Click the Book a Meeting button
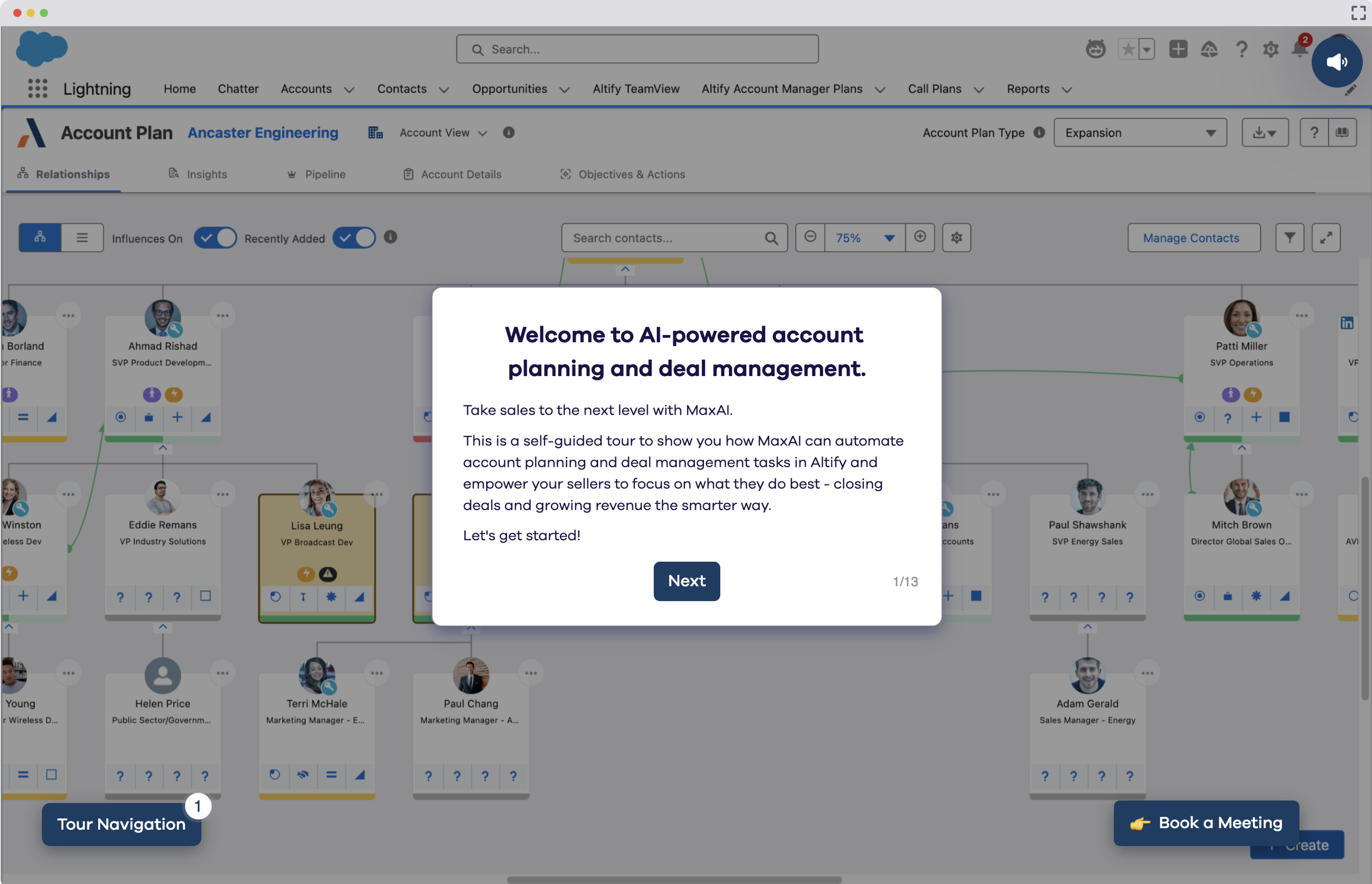Image resolution: width=1372 pixels, height=884 pixels. 1206,823
